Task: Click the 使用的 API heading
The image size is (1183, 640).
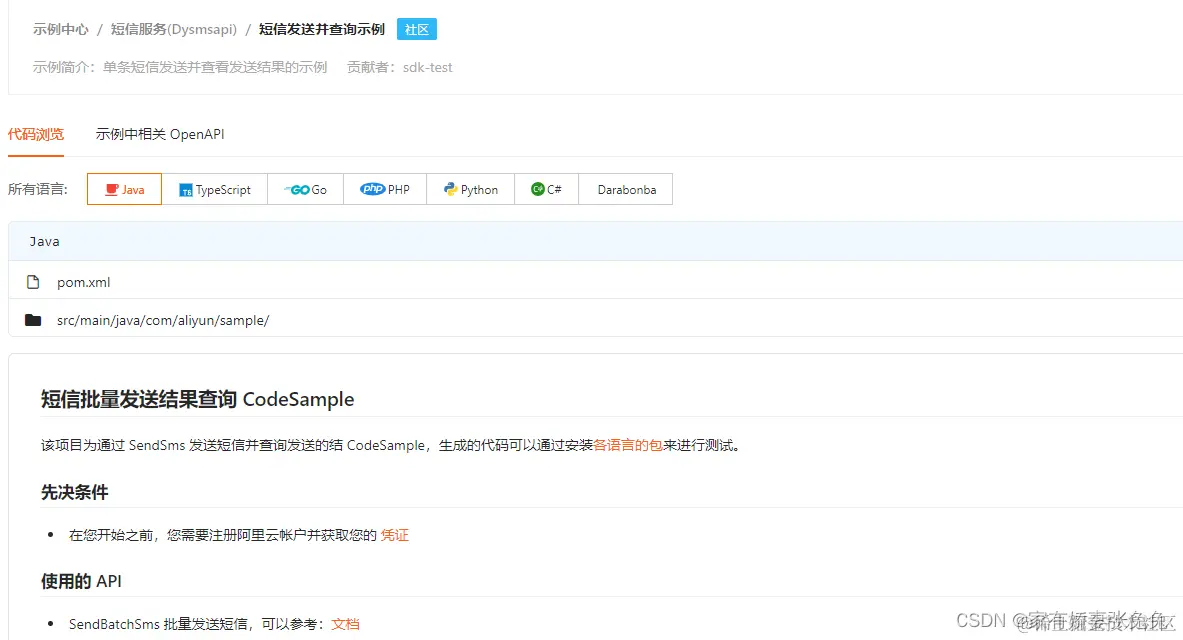Action: click(x=81, y=581)
